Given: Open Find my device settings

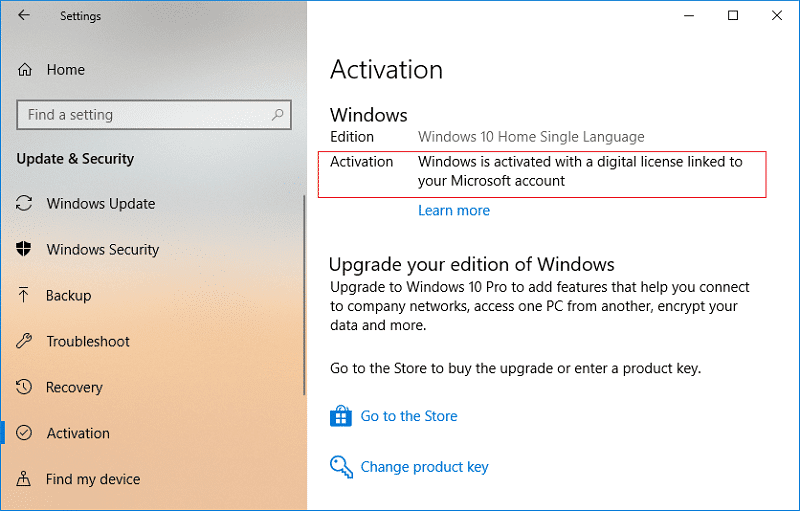Looking at the screenshot, I should [93, 480].
